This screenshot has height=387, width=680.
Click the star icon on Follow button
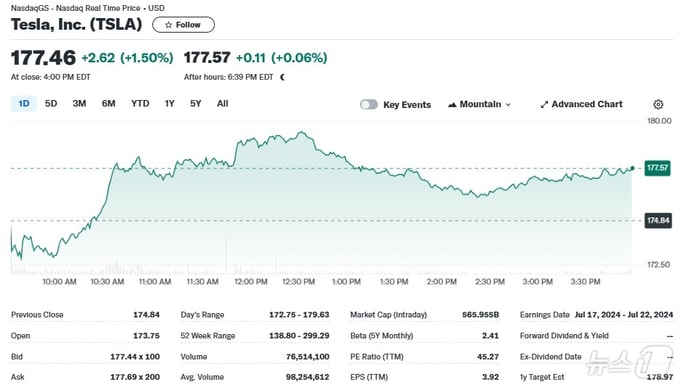pos(168,25)
